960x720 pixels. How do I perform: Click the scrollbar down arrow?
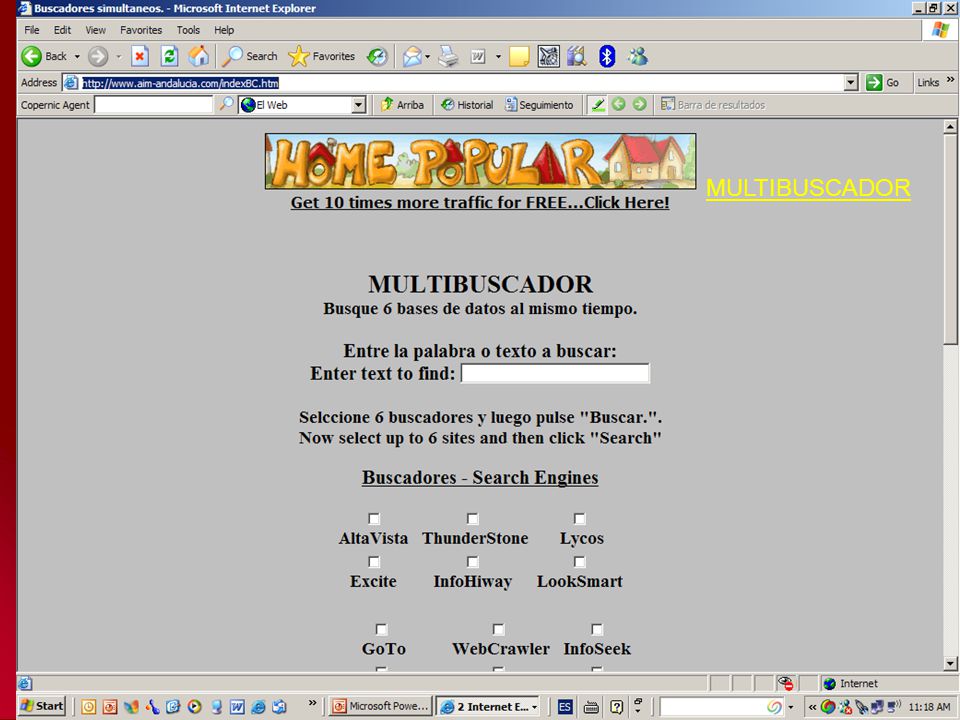[x=950, y=663]
